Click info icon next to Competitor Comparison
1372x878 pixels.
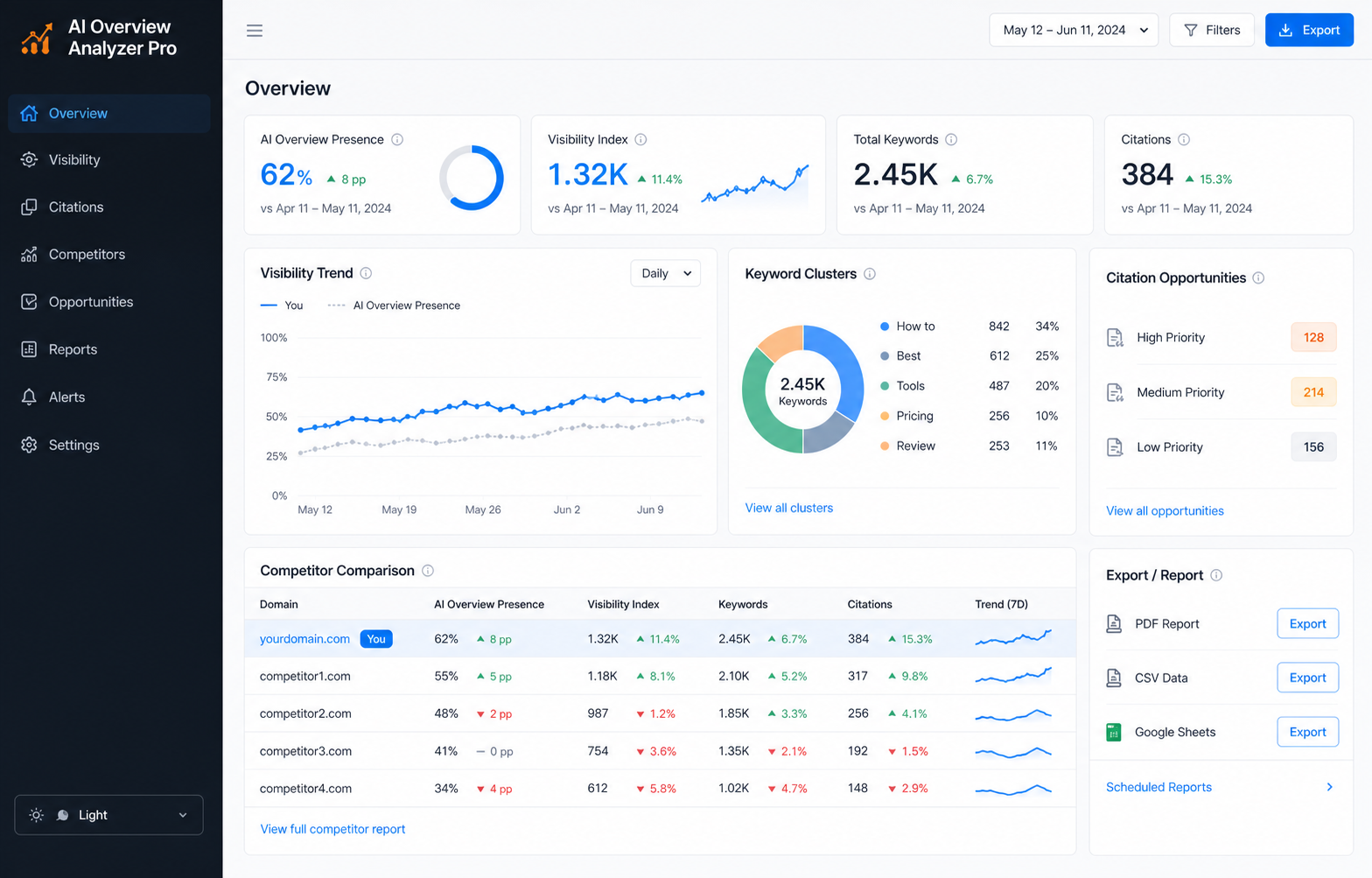pyautogui.click(x=428, y=571)
